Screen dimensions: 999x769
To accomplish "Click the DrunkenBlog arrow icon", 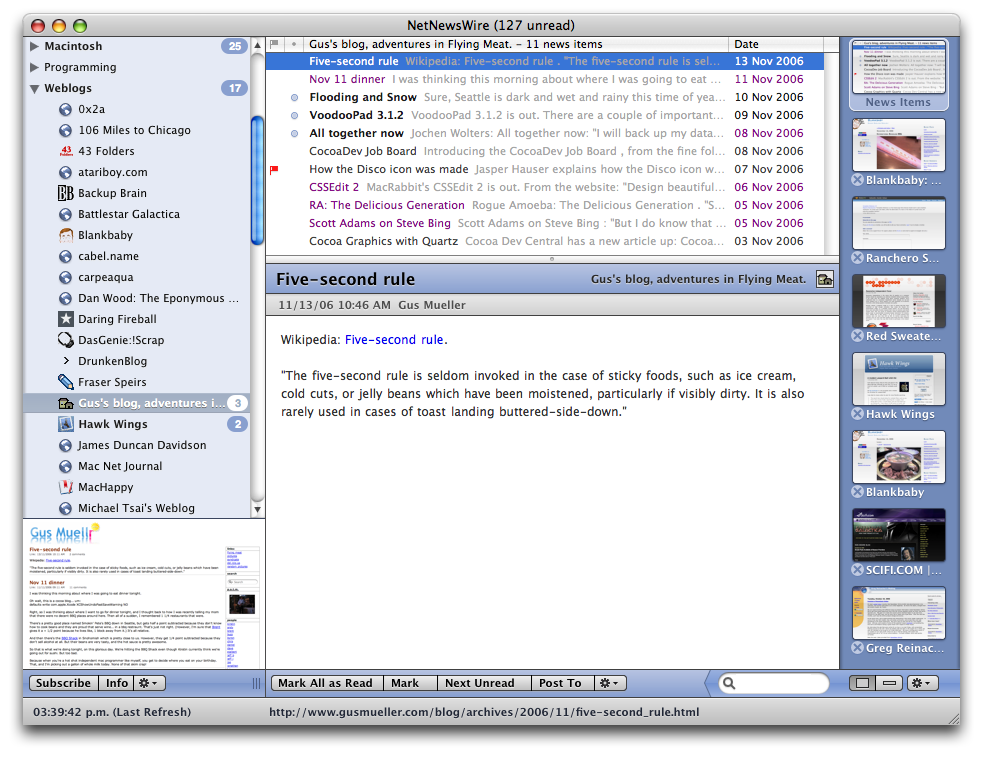I will [x=66, y=361].
